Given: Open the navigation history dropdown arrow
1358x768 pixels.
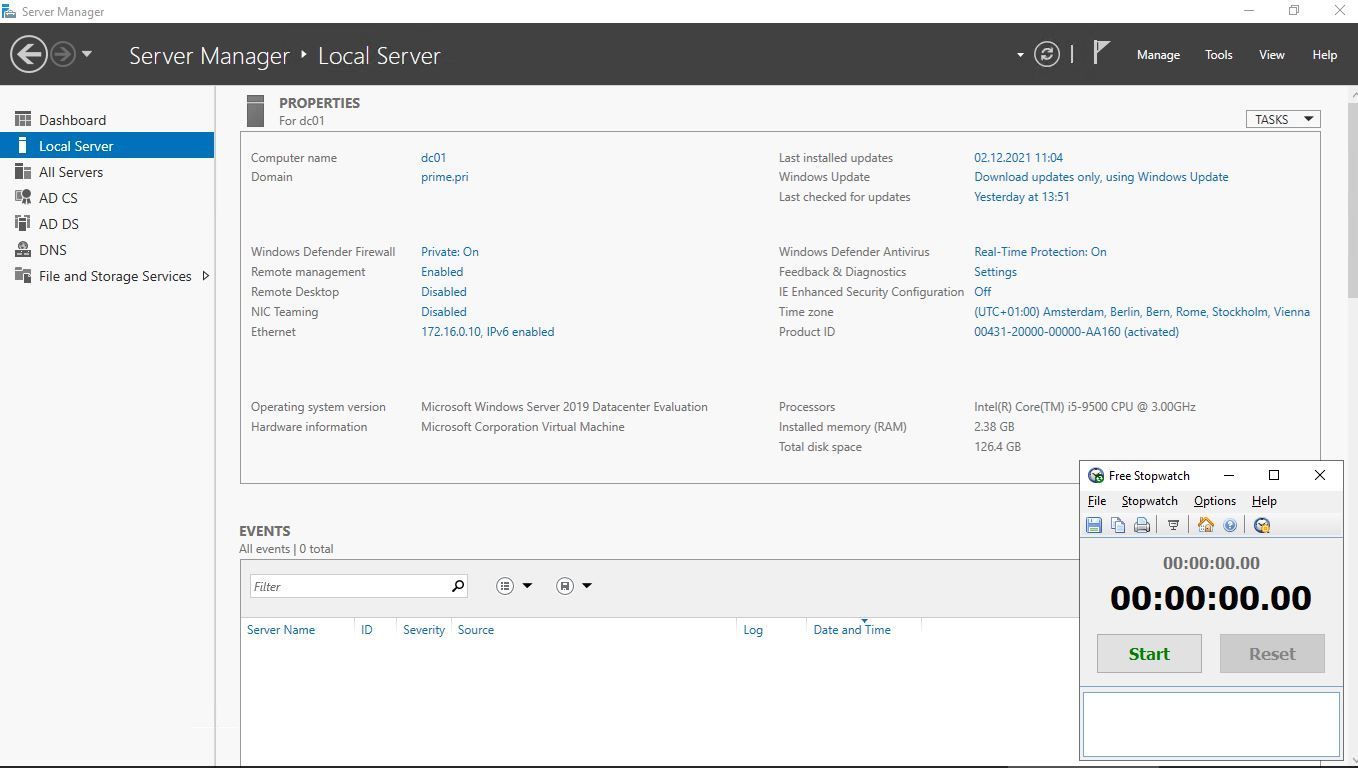Looking at the screenshot, I should tap(87, 54).
